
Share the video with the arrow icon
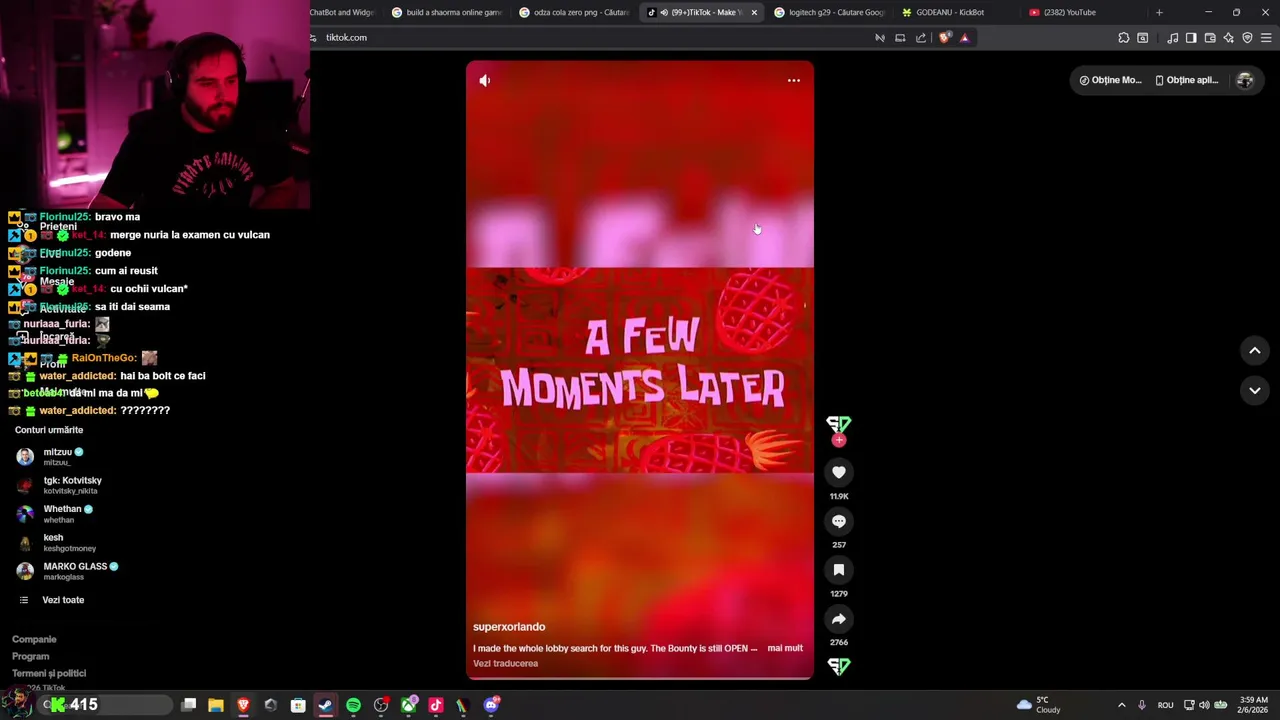839,619
